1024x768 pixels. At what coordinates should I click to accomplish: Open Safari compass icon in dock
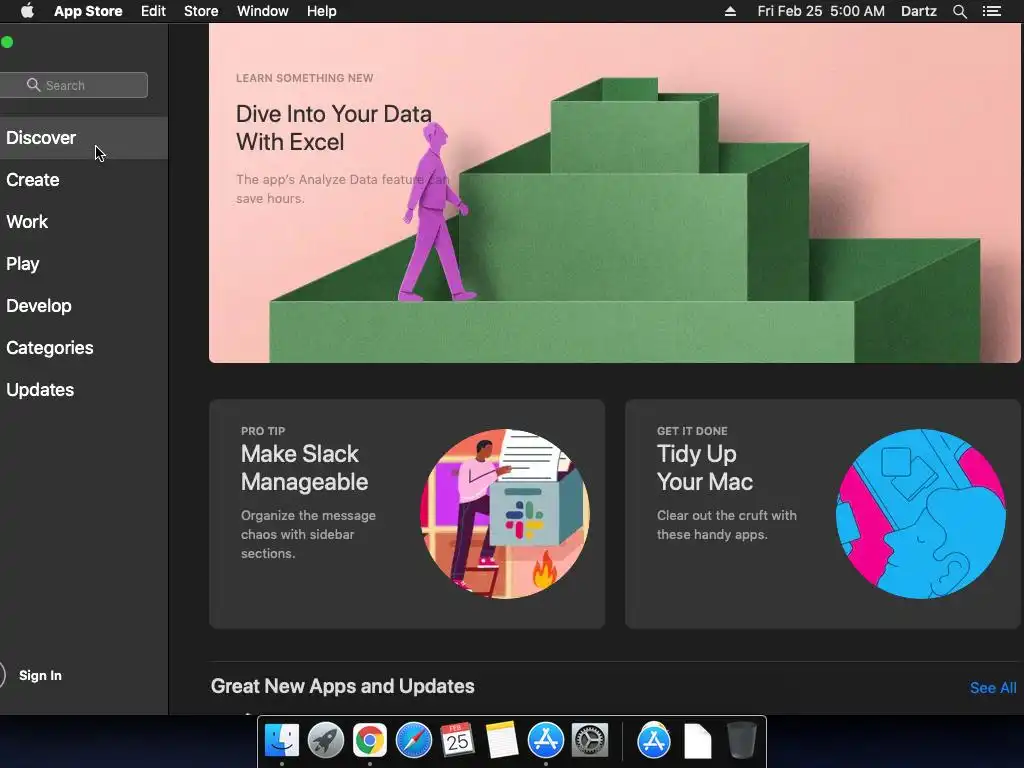pyautogui.click(x=413, y=741)
